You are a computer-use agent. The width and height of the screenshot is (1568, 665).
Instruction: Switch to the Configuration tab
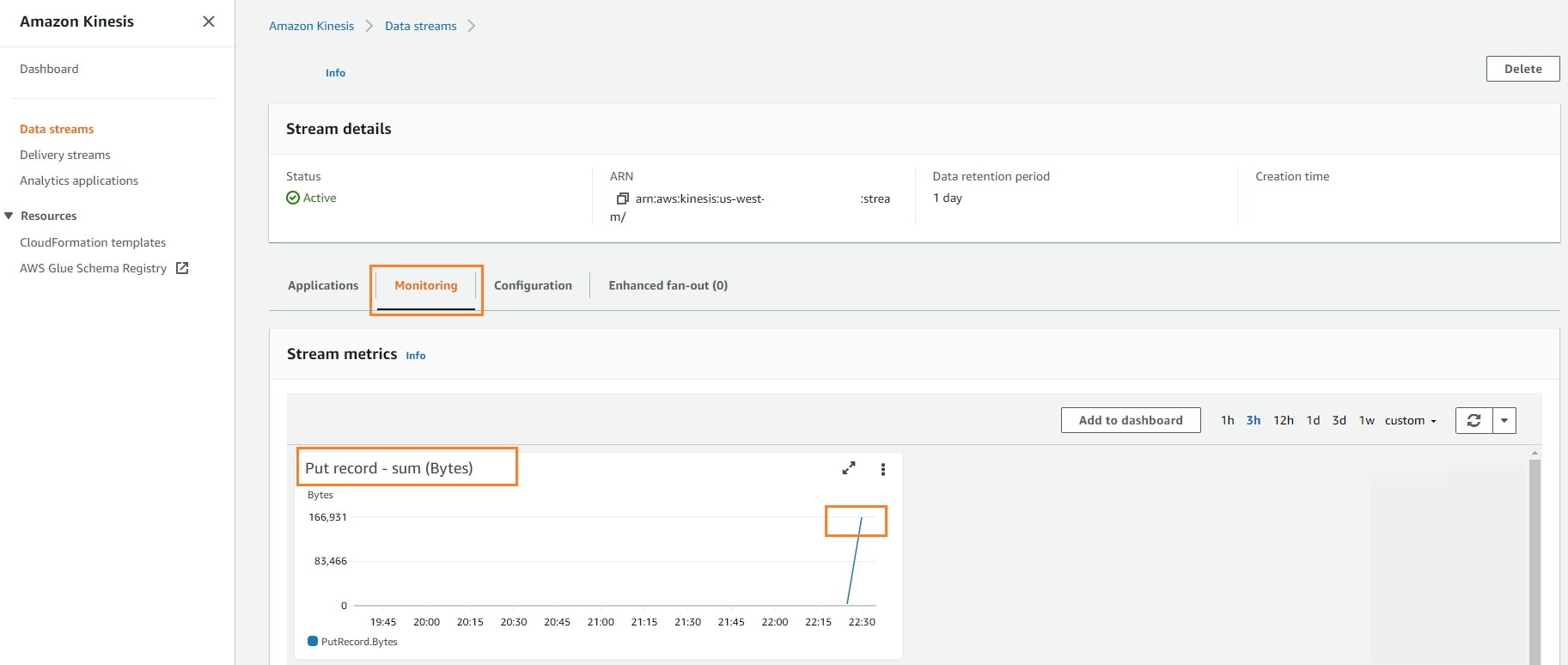coord(533,285)
